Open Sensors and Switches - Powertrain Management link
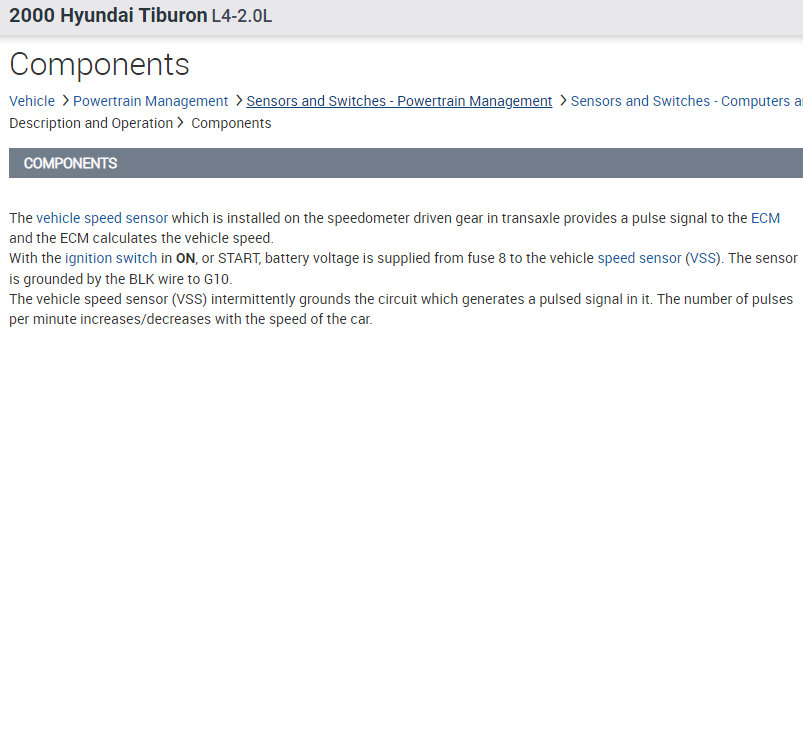 coord(399,101)
